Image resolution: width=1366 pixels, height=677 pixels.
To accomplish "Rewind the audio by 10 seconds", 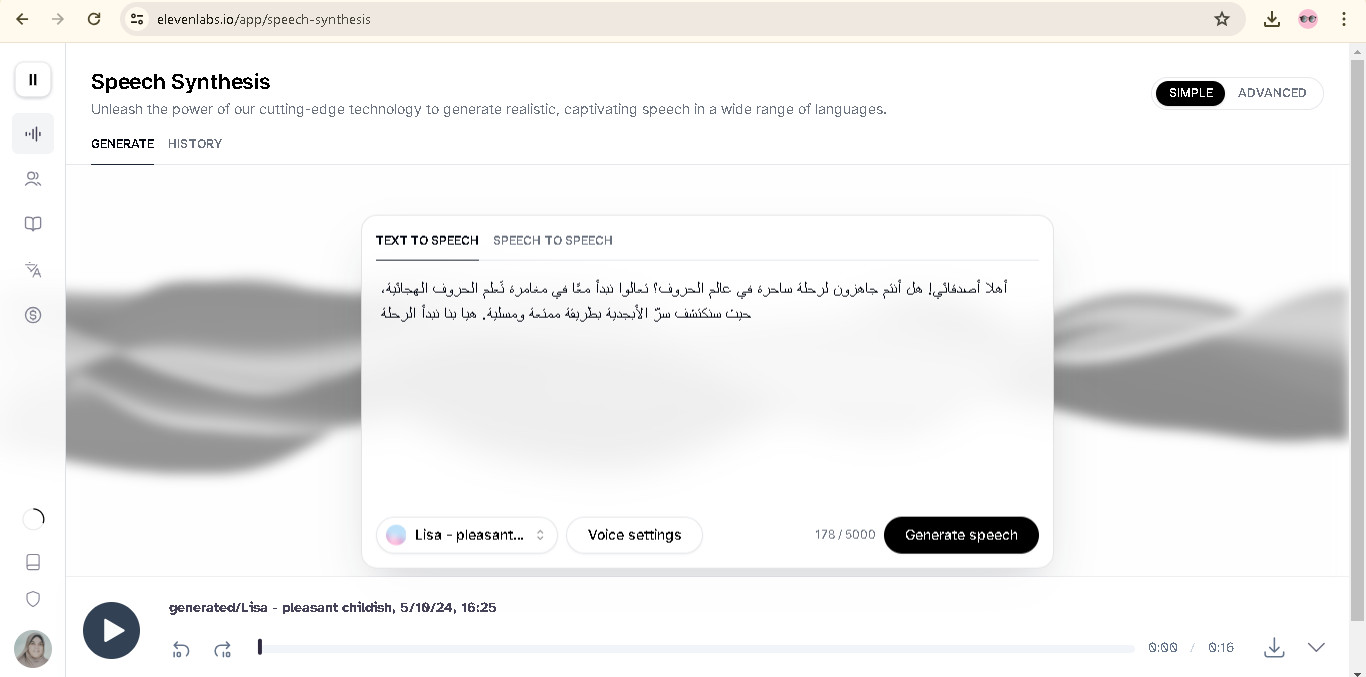I will click(181, 649).
